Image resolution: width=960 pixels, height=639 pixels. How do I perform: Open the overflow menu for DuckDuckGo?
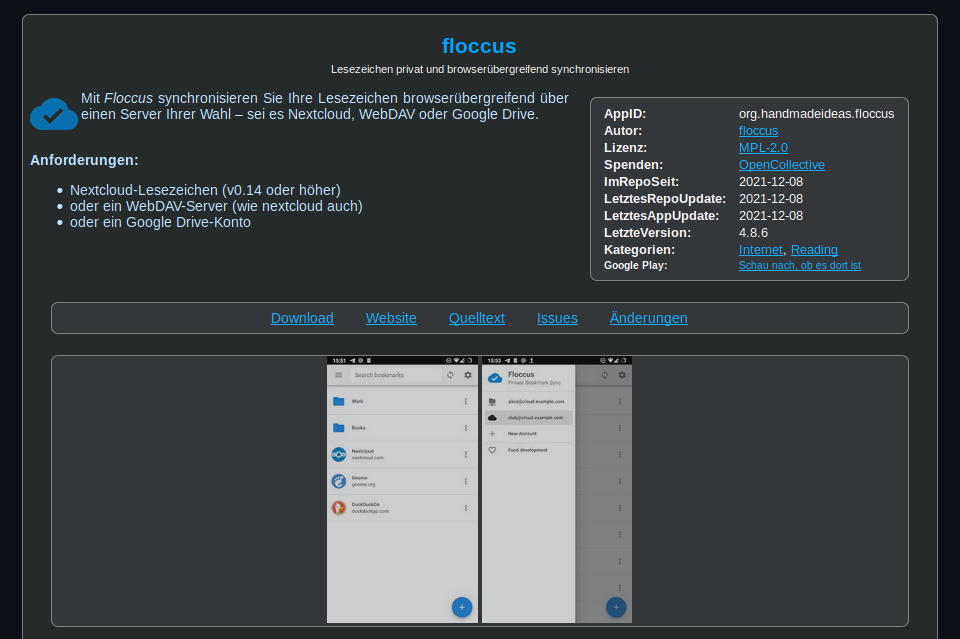[466, 506]
